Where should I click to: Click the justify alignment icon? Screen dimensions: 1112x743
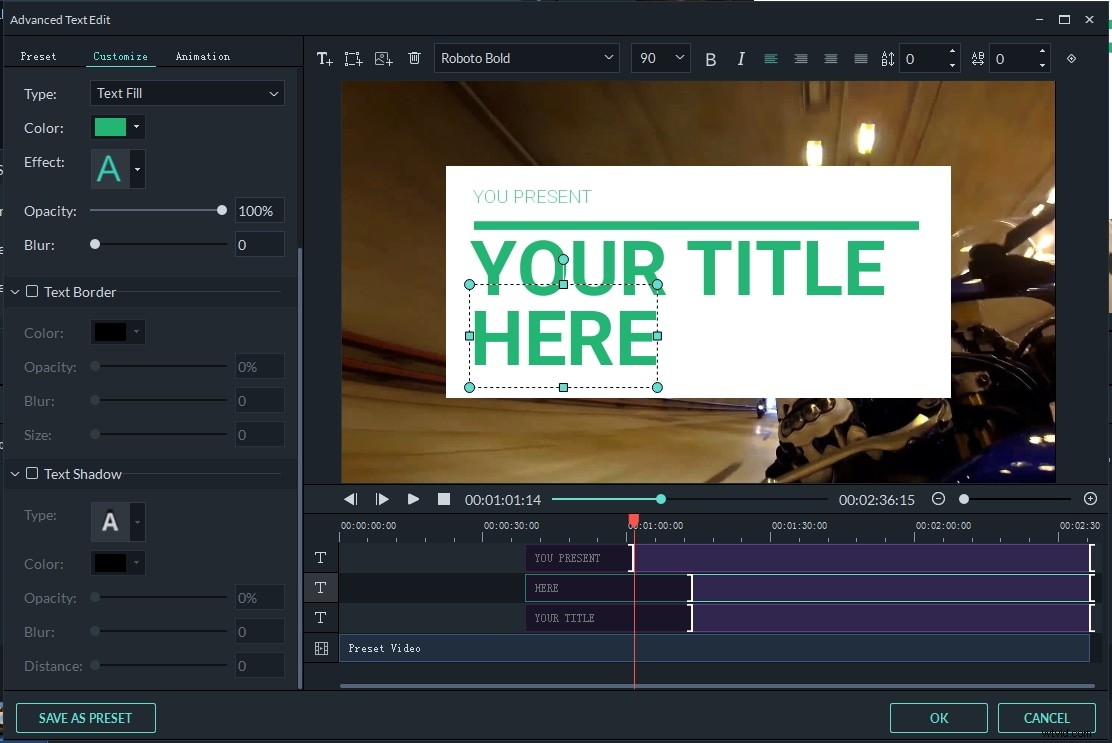[x=860, y=59]
